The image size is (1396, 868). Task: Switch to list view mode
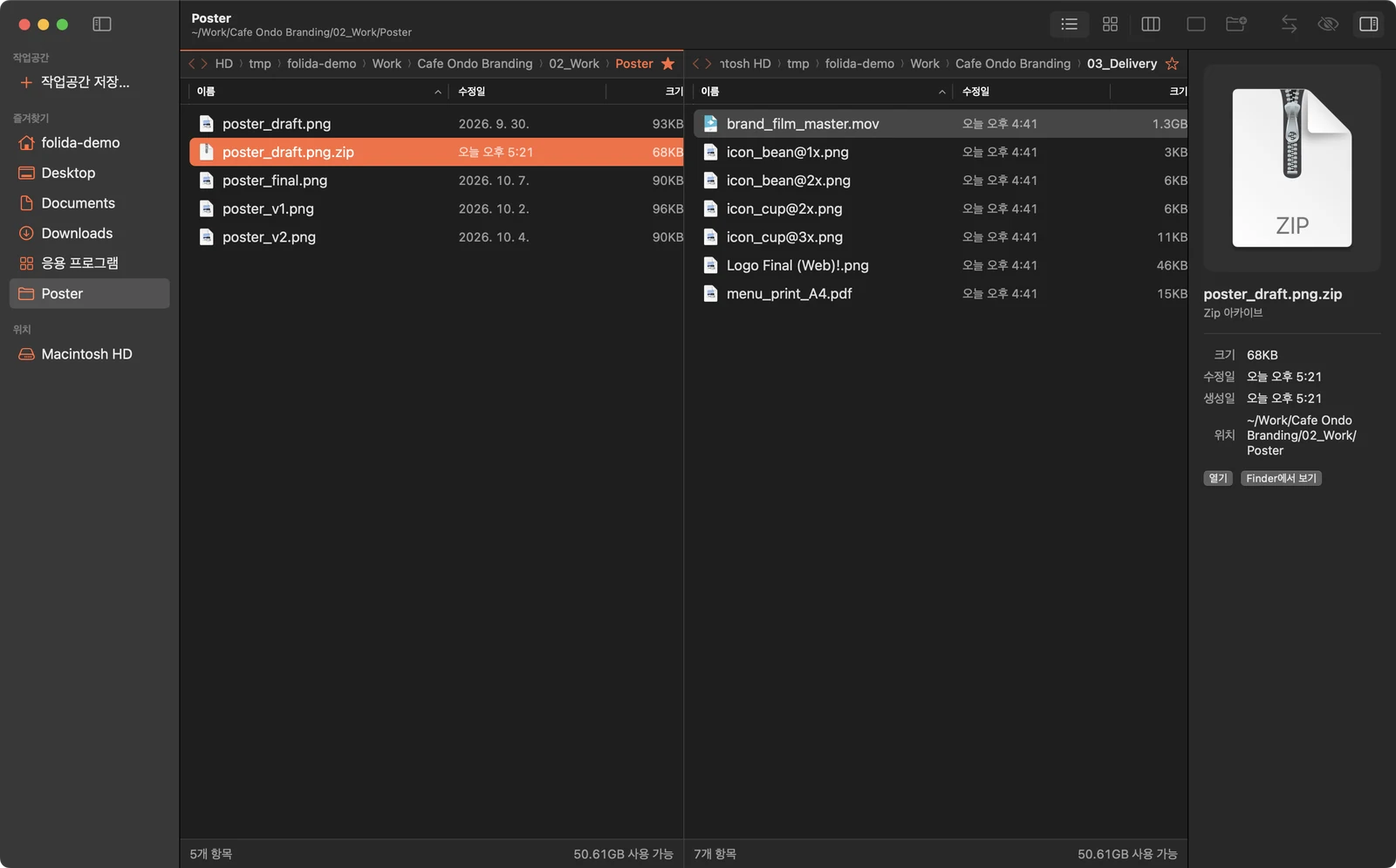pos(1069,24)
